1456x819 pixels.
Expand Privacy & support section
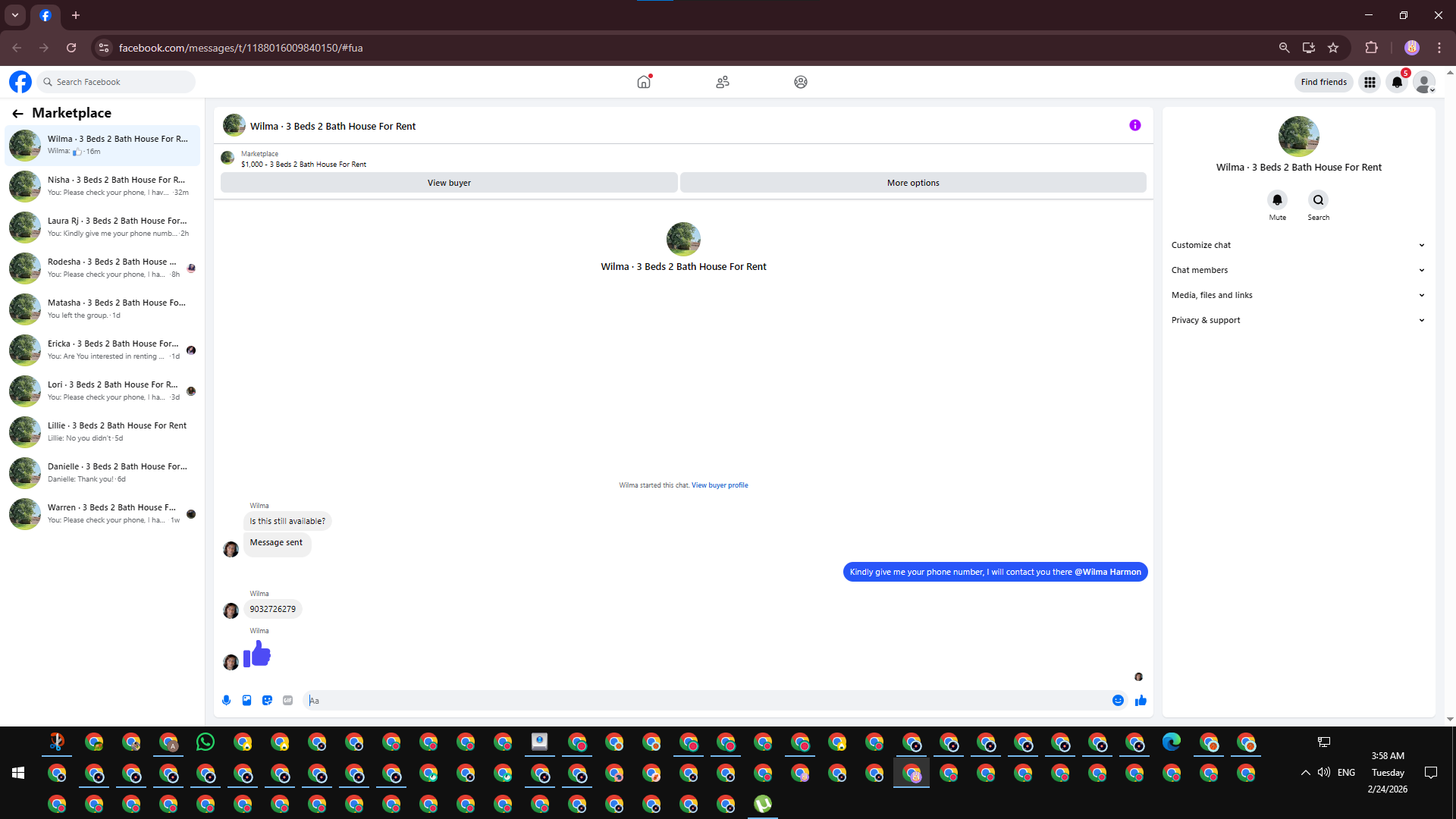(1298, 320)
